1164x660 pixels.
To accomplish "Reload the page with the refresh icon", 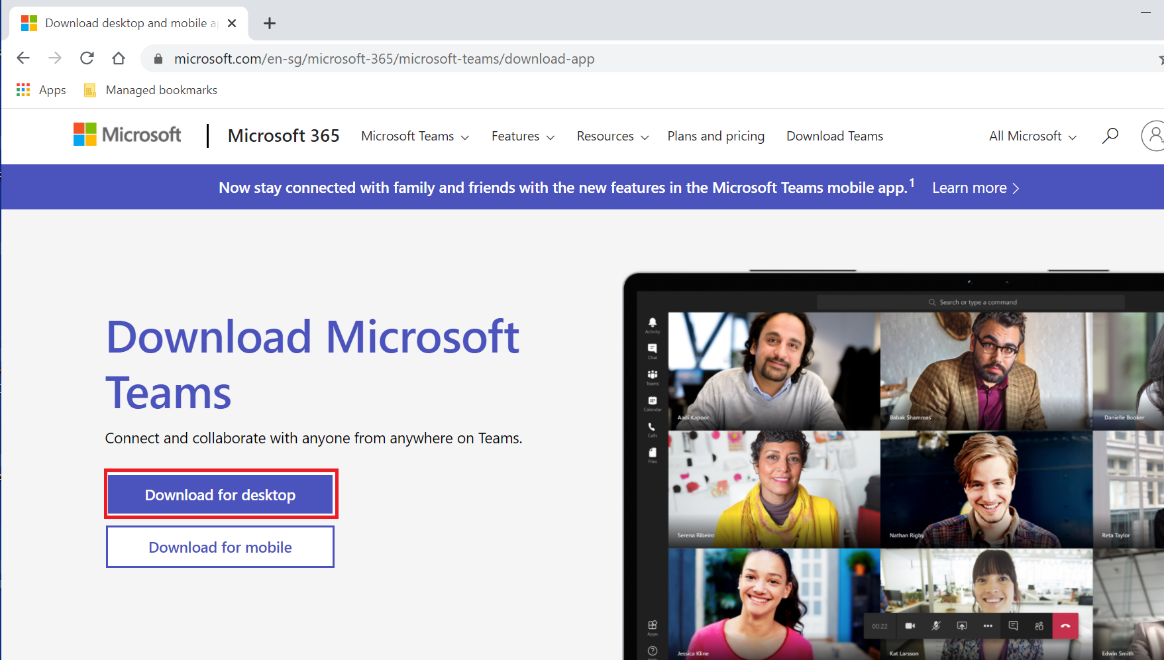I will (87, 58).
